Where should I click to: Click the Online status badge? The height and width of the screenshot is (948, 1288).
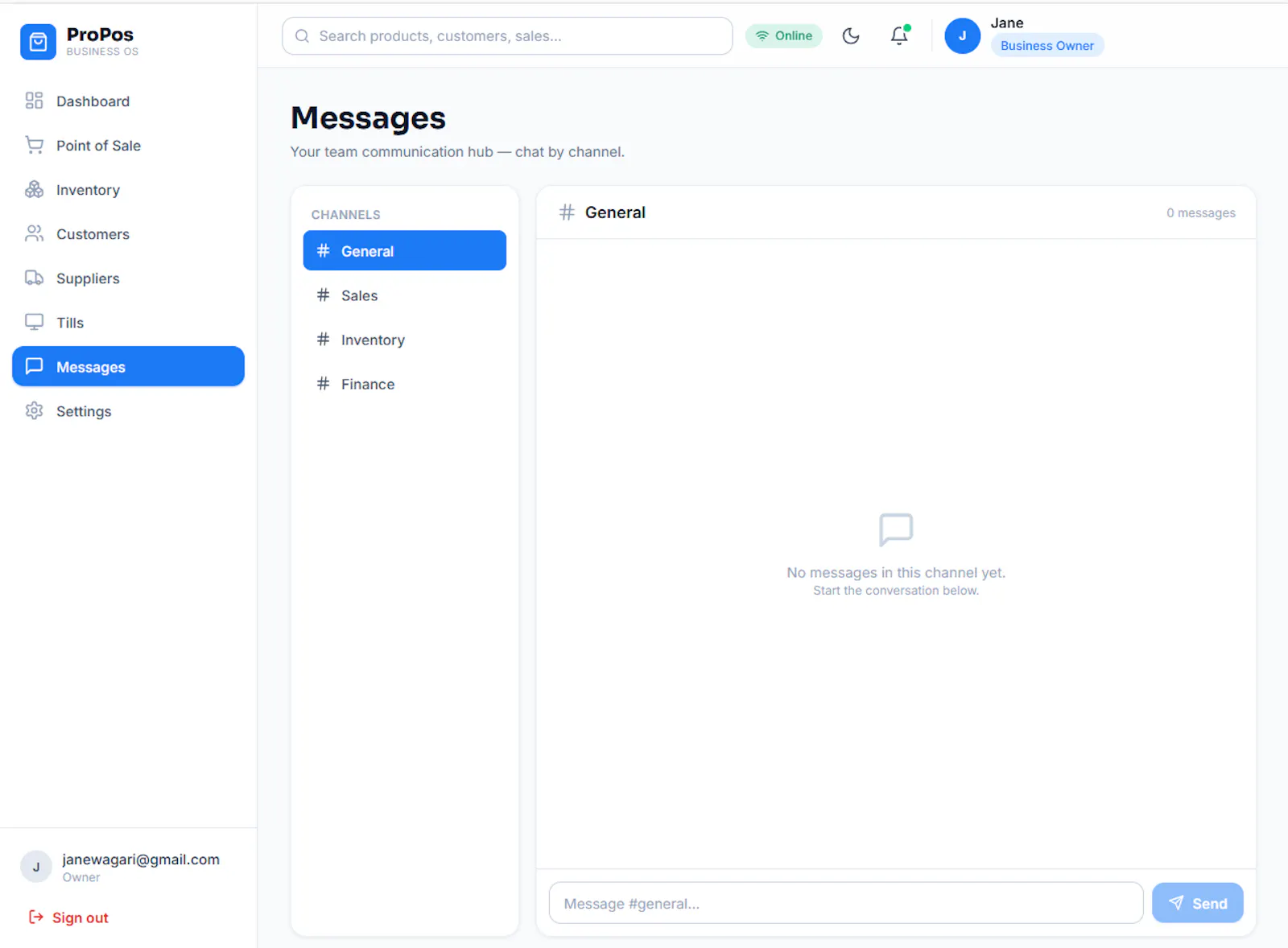(784, 35)
